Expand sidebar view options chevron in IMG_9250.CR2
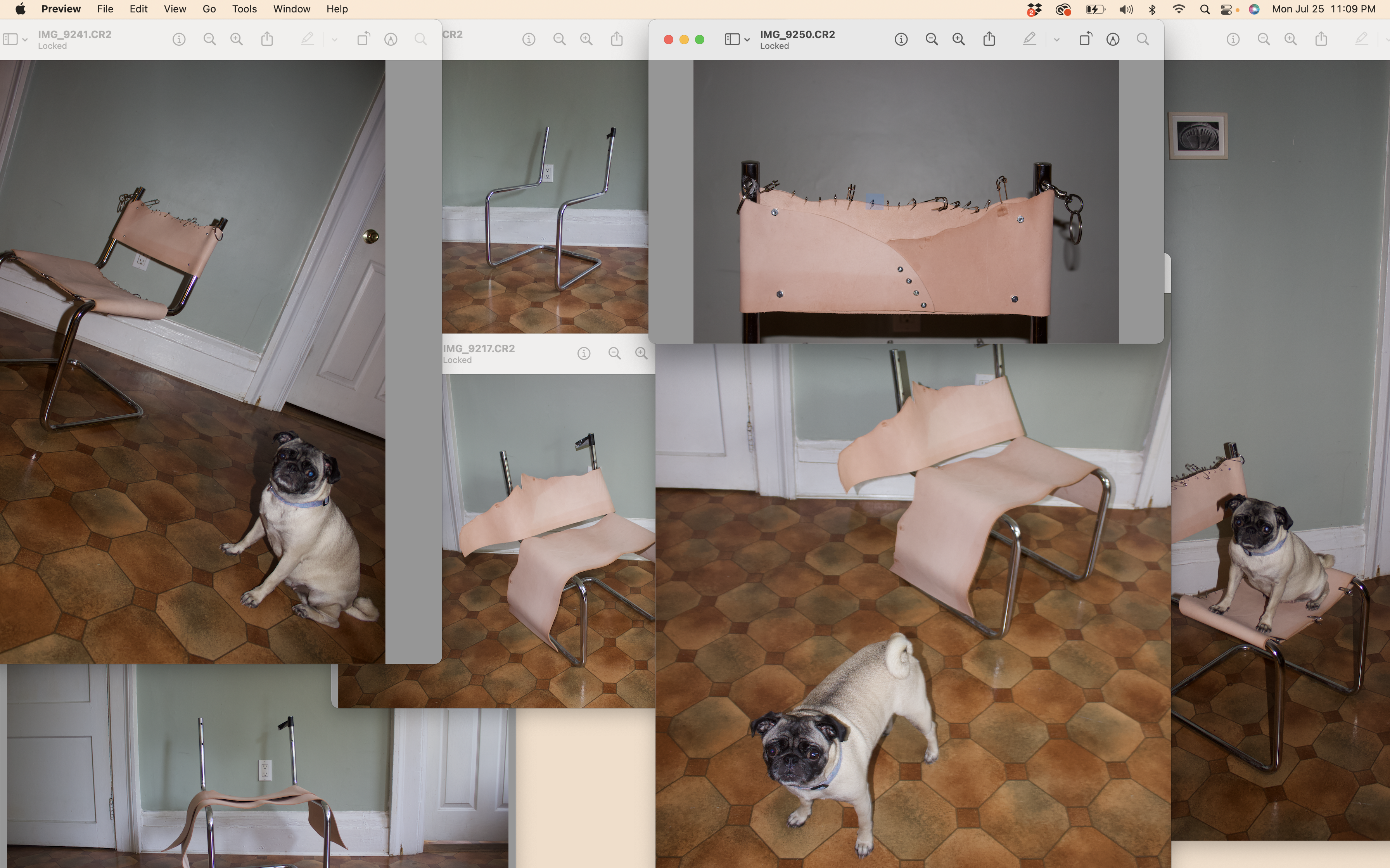The height and width of the screenshot is (868, 1390). [747, 39]
